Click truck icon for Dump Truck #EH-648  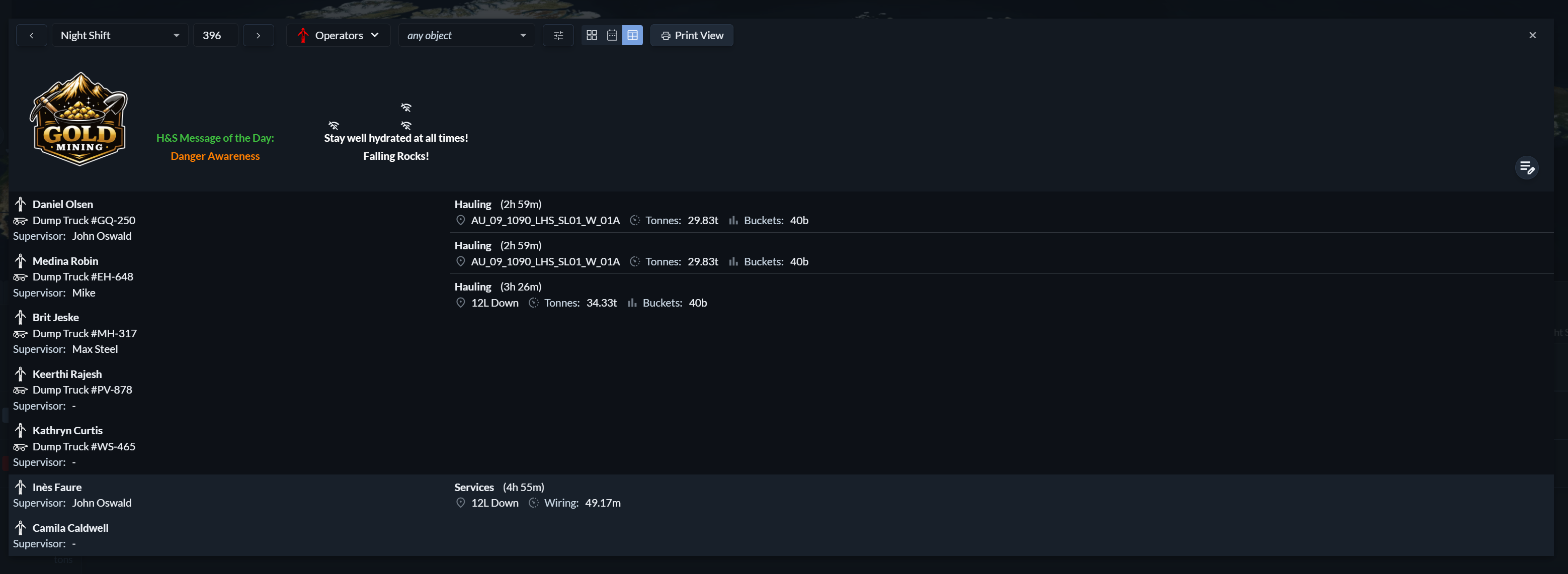point(20,277)
